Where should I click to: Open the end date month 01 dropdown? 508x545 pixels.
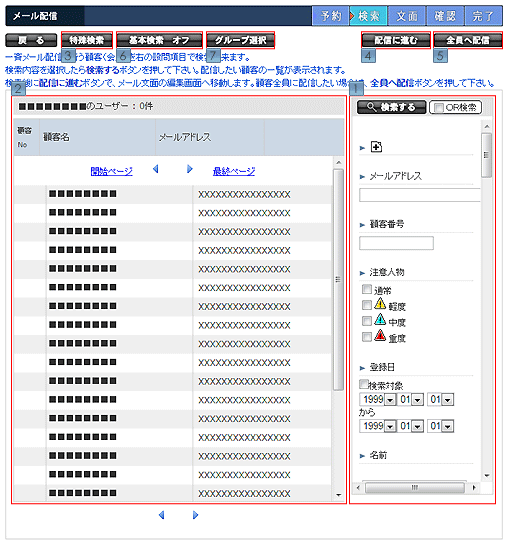[x=417, y=426]
